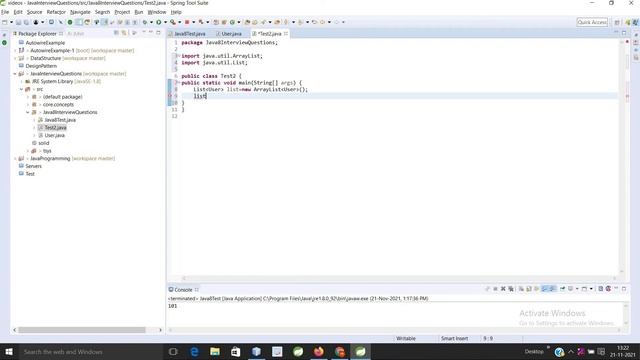Click Display Selected Console monitor icon
Screen dimensions: 640x360
571,289
